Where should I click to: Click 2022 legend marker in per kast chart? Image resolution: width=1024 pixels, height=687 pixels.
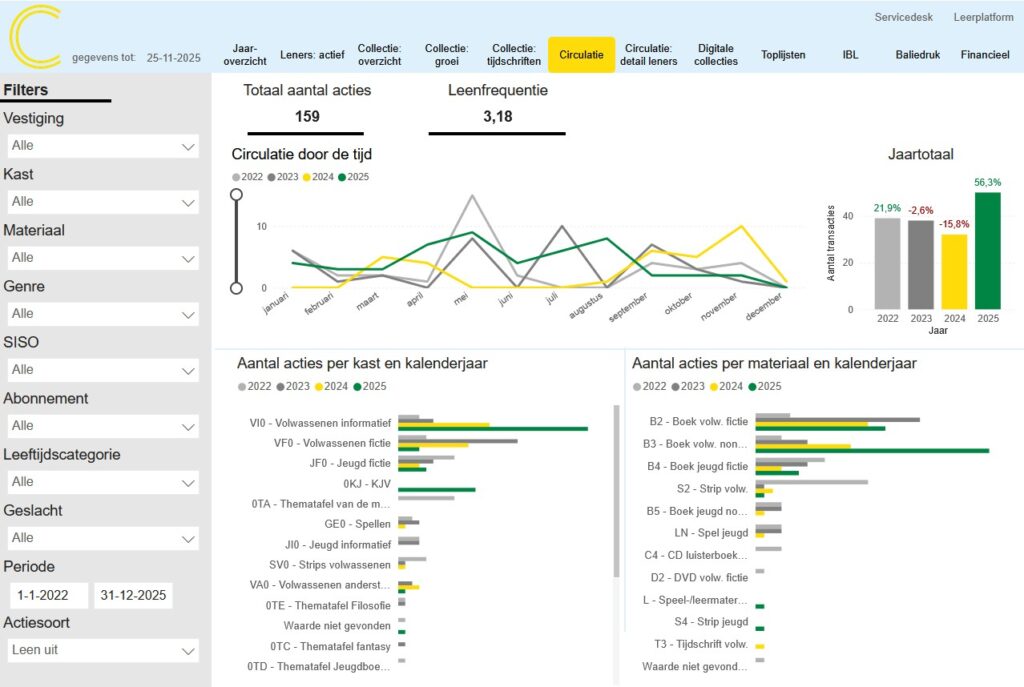point(242,386)
